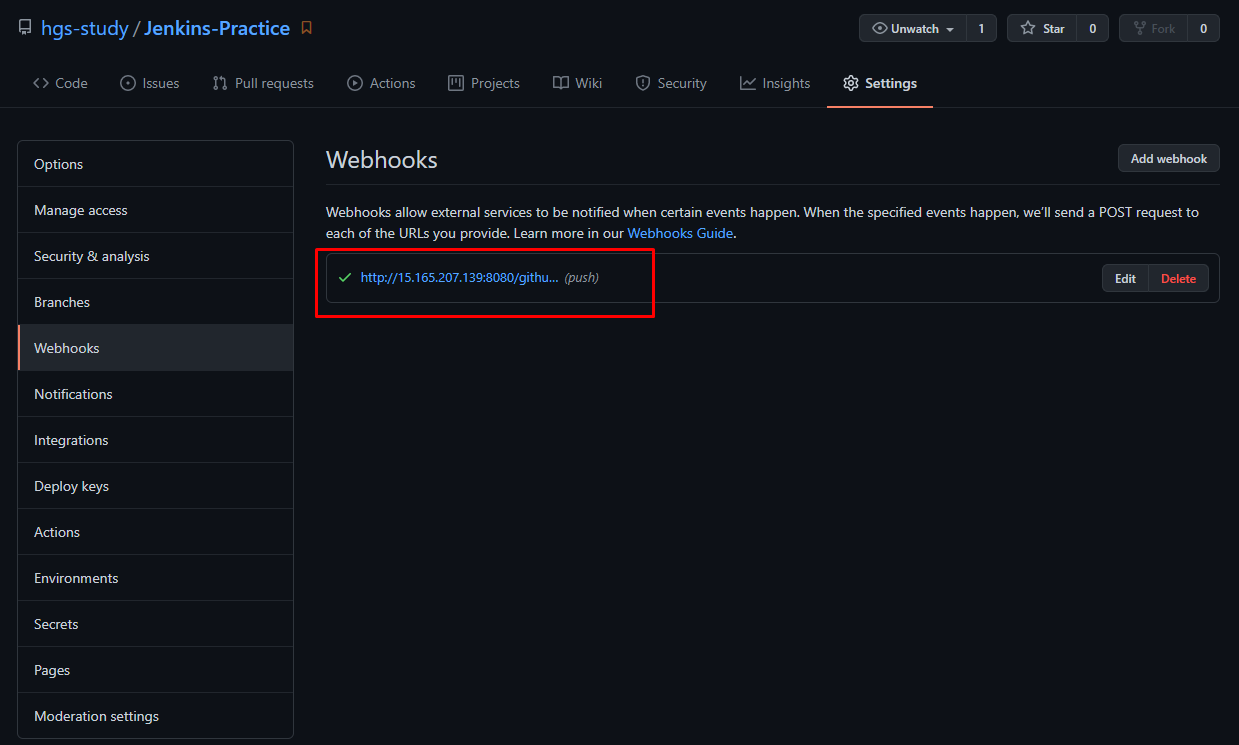Open Deploy keys in the sidebar

pos(156,486)
